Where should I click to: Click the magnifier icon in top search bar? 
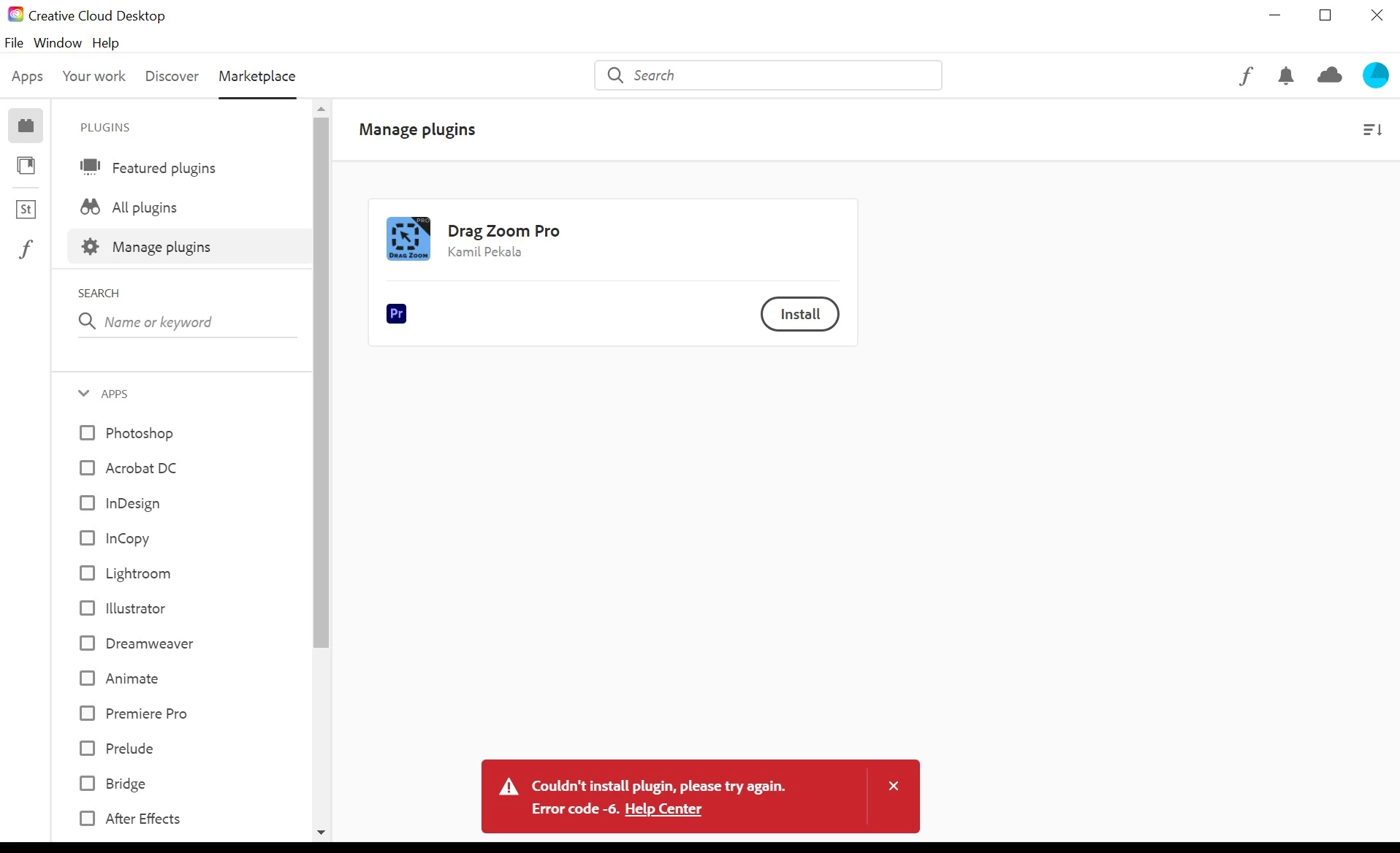[x=615, y=75]
